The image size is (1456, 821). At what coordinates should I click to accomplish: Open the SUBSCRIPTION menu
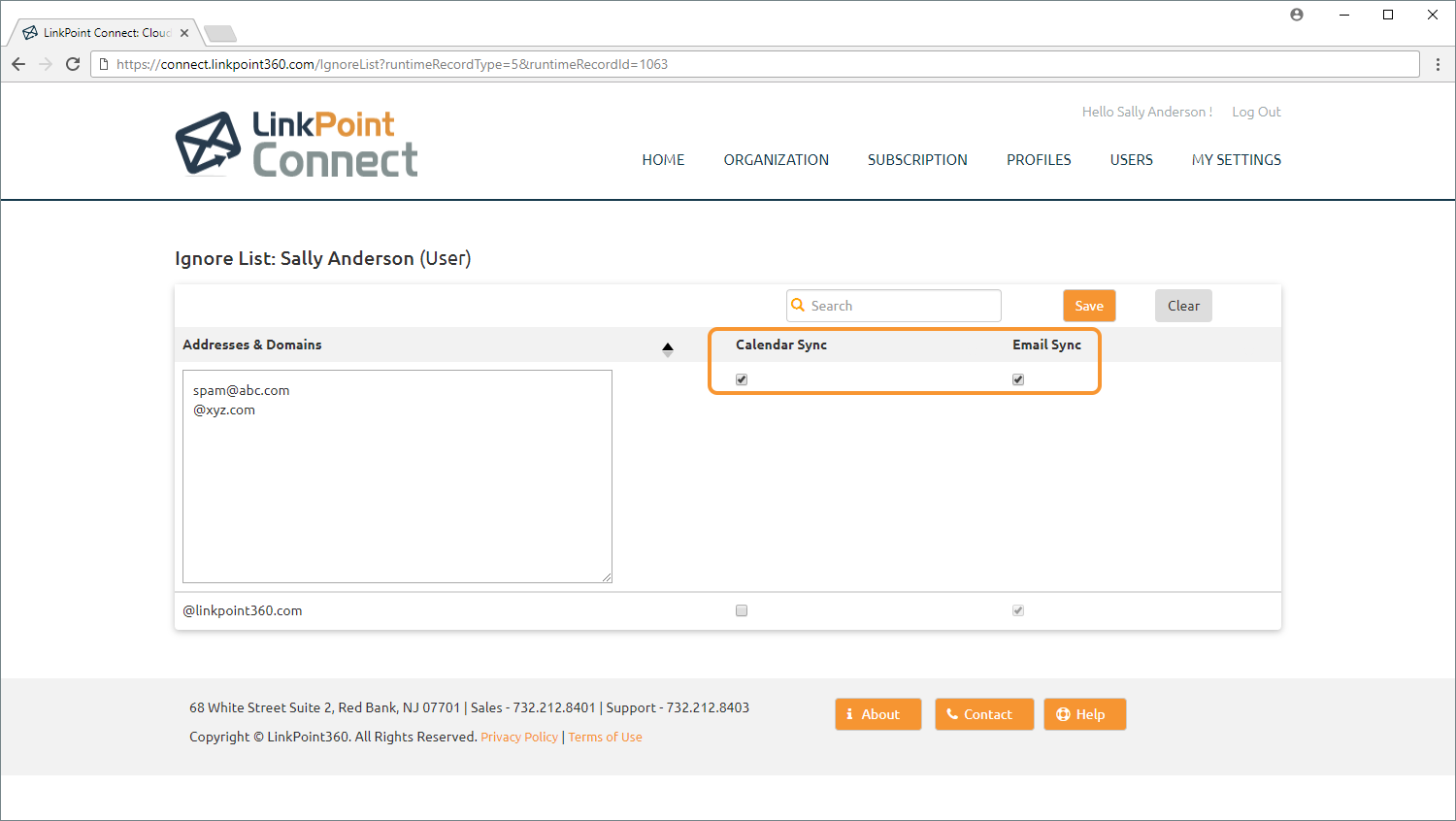[917, 160]
